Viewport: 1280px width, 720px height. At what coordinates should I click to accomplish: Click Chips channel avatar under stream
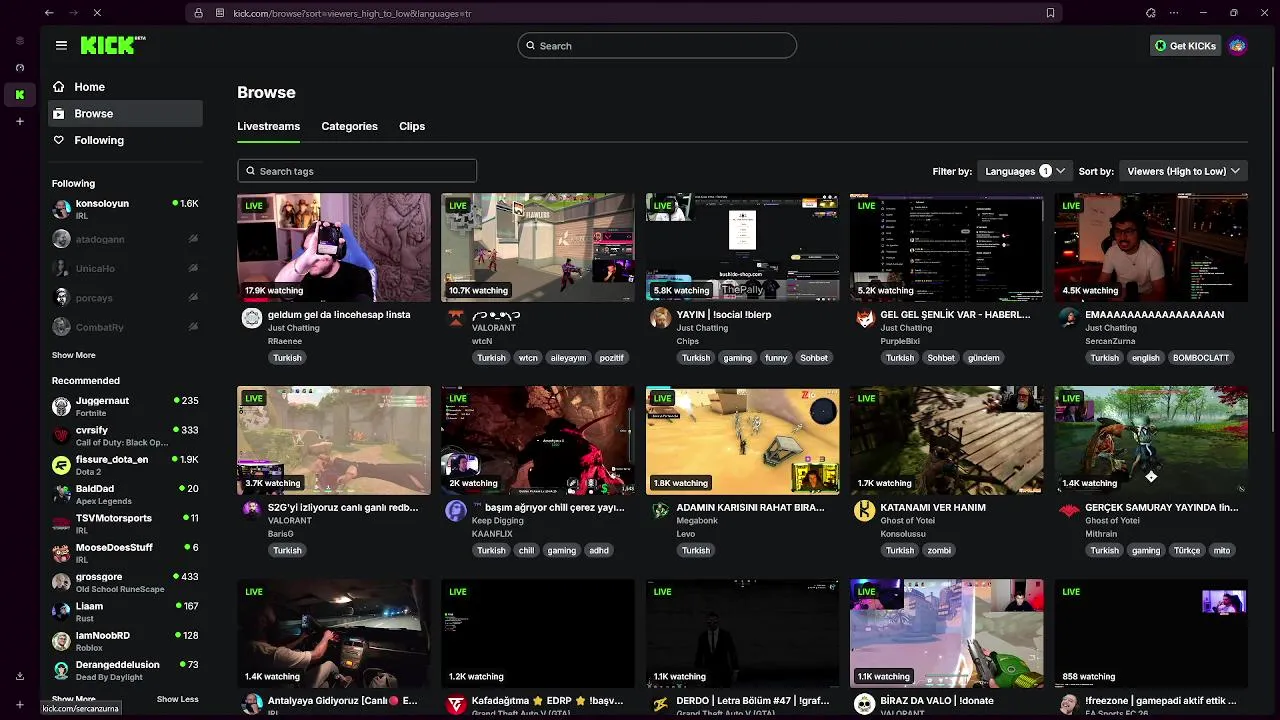[x=660, y=318]
